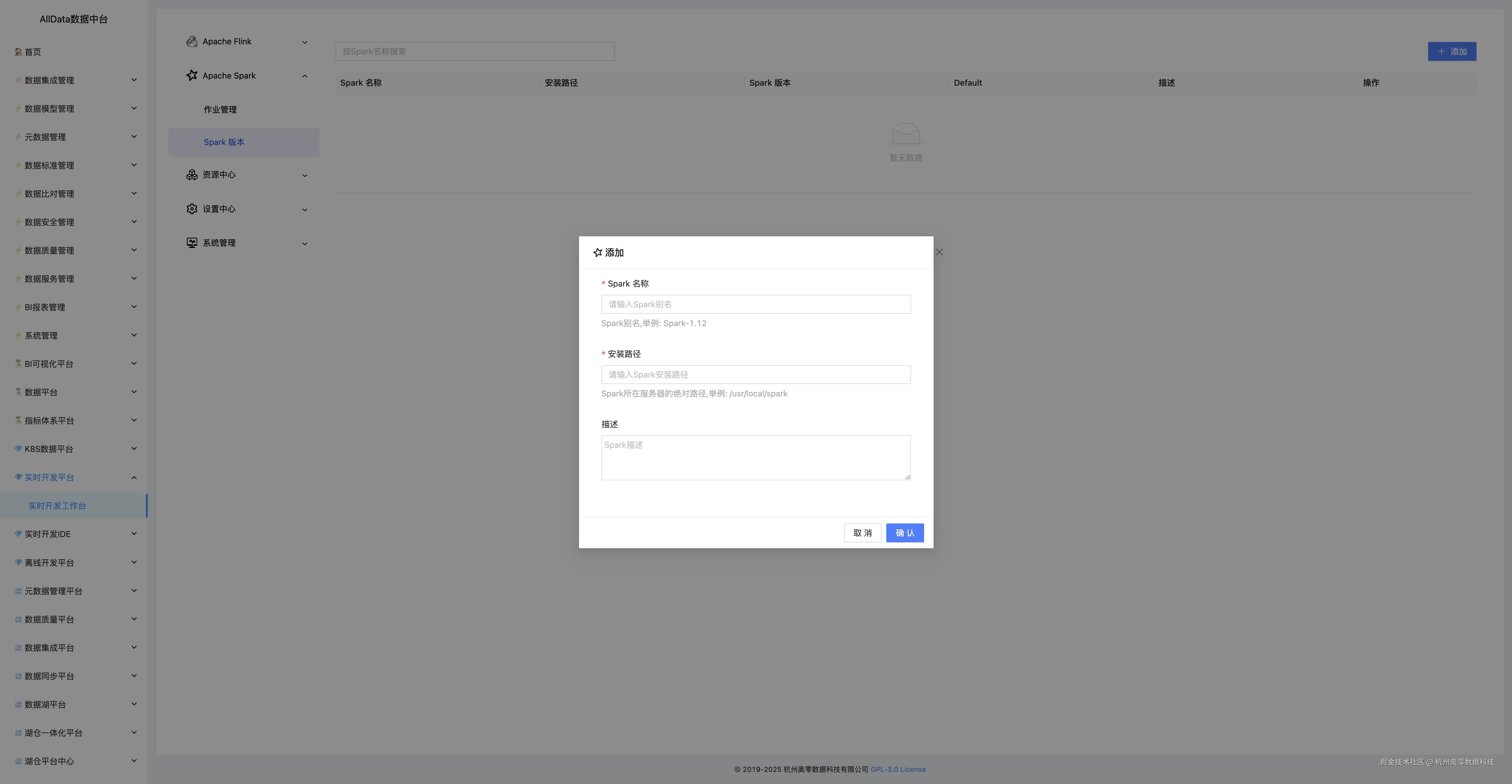Screen dimensions: 1512x784
Task: Select the Spark 版本 menu item
Action: tap(224, 142)
